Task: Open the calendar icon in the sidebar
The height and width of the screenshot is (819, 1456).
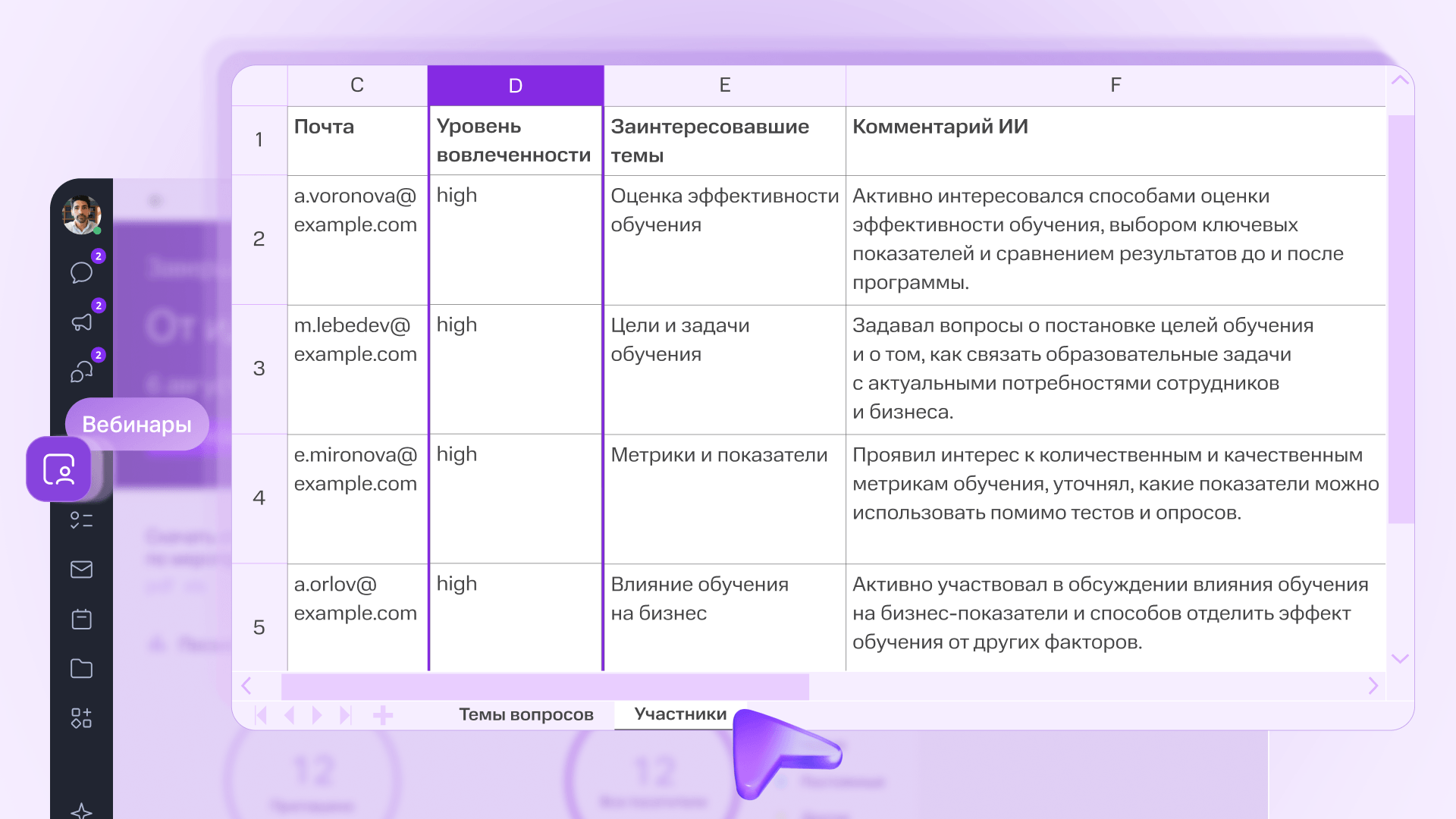Action: coord(81,619)
